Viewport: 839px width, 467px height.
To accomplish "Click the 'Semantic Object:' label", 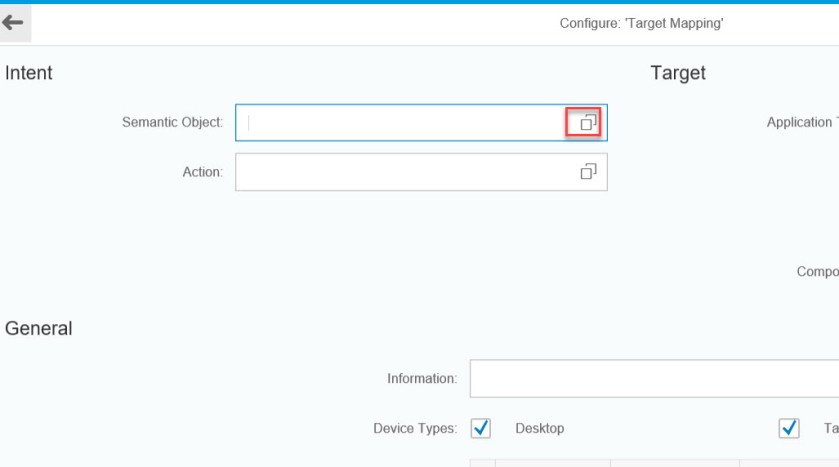I will click(172, 123).
